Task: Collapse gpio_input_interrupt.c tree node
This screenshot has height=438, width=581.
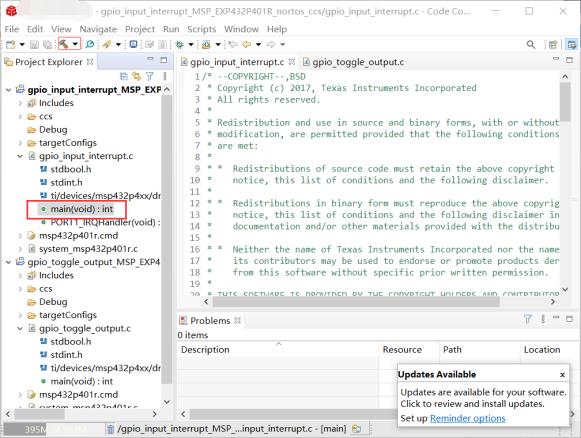Action: coord(20,156)
